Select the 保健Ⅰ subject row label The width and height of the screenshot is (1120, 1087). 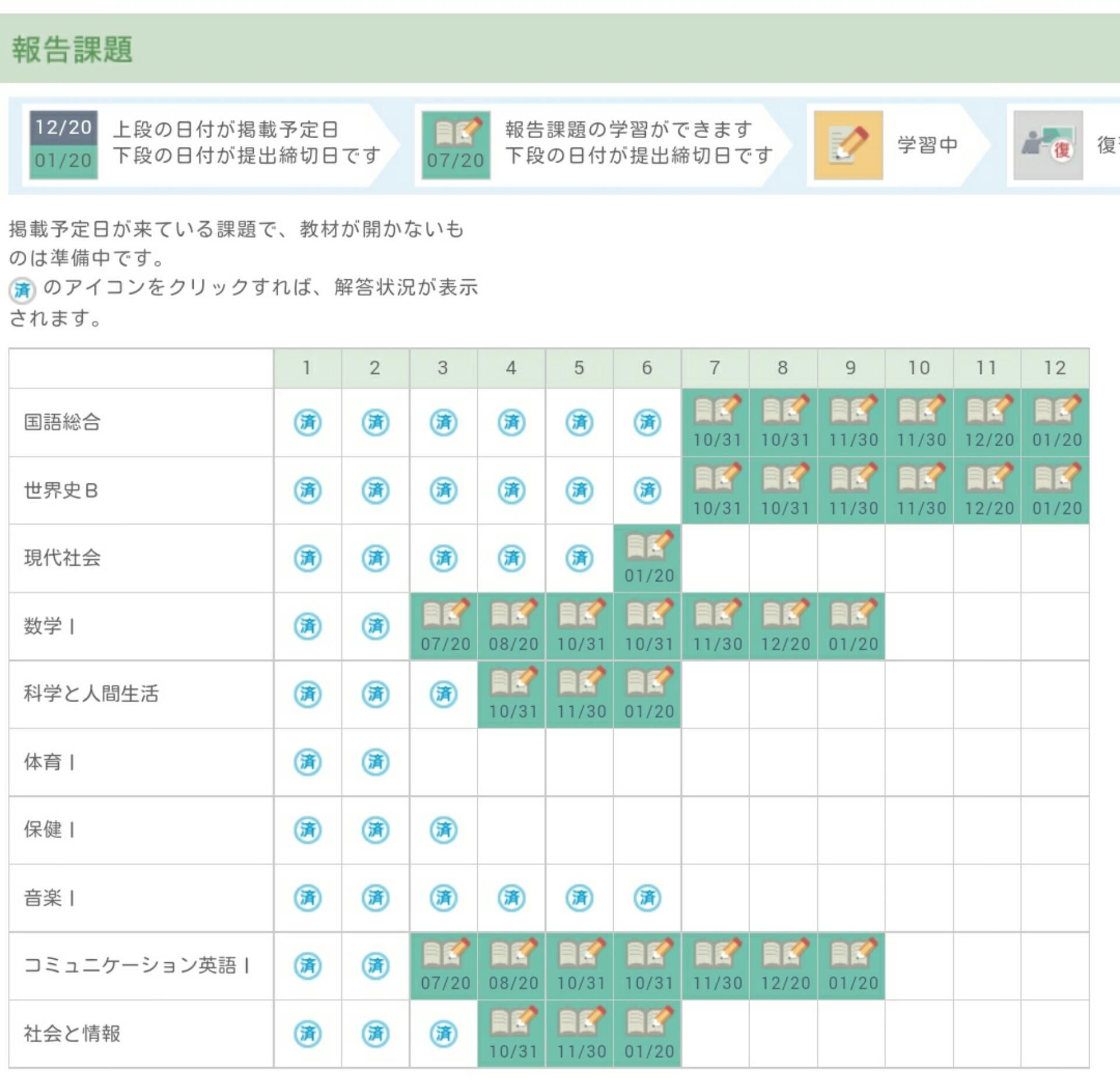pos(49,830)
